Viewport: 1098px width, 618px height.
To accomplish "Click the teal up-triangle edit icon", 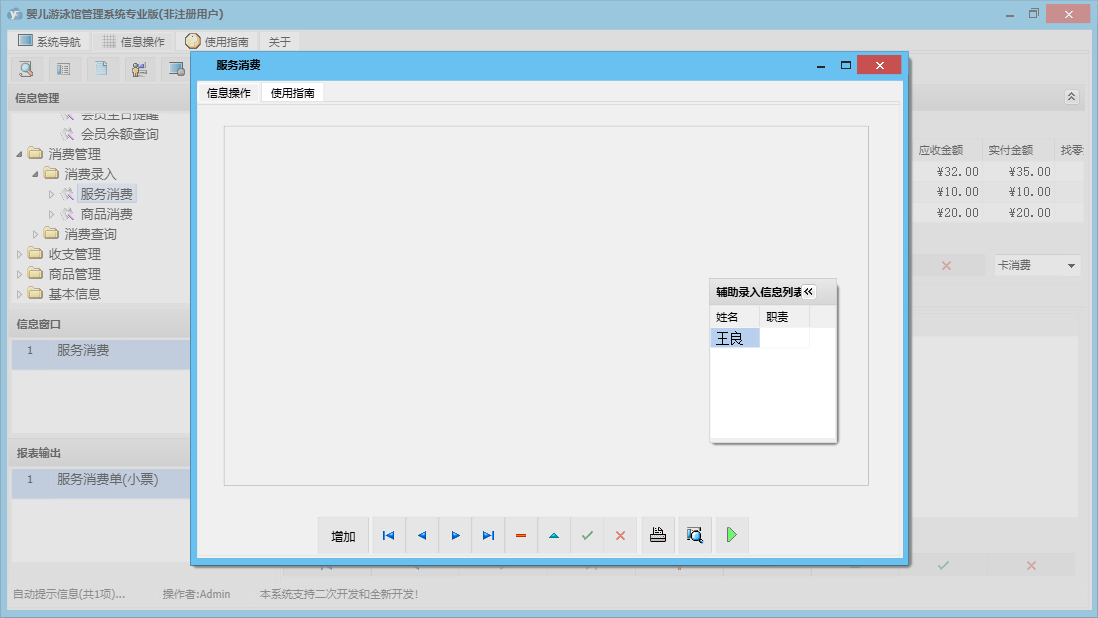I will pos(554,536).
